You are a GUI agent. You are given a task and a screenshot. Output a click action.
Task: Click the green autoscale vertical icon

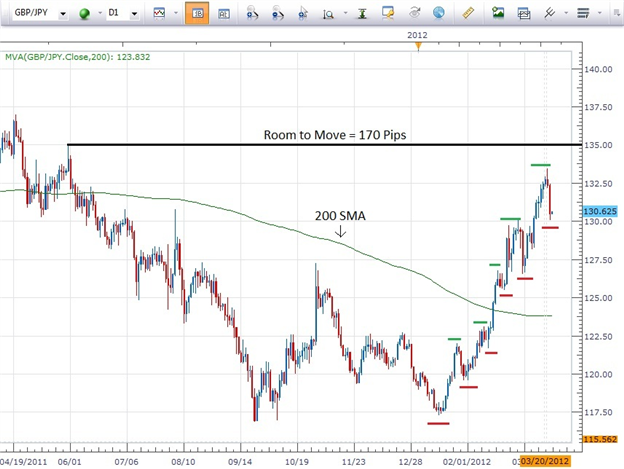pyautogui.click(x=362, y=13)
